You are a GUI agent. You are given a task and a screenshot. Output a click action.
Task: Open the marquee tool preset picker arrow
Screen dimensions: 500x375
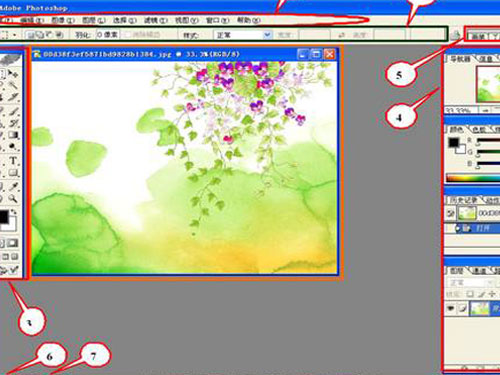tap(15, 35)
